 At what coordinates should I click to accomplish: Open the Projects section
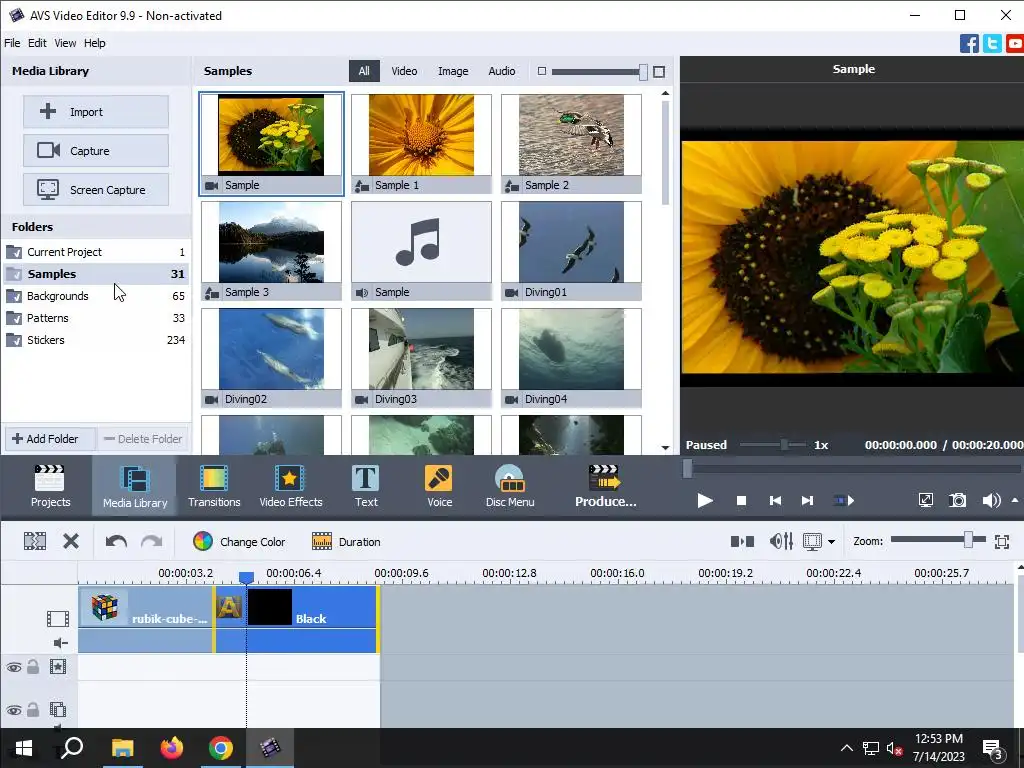click(50, 486)
